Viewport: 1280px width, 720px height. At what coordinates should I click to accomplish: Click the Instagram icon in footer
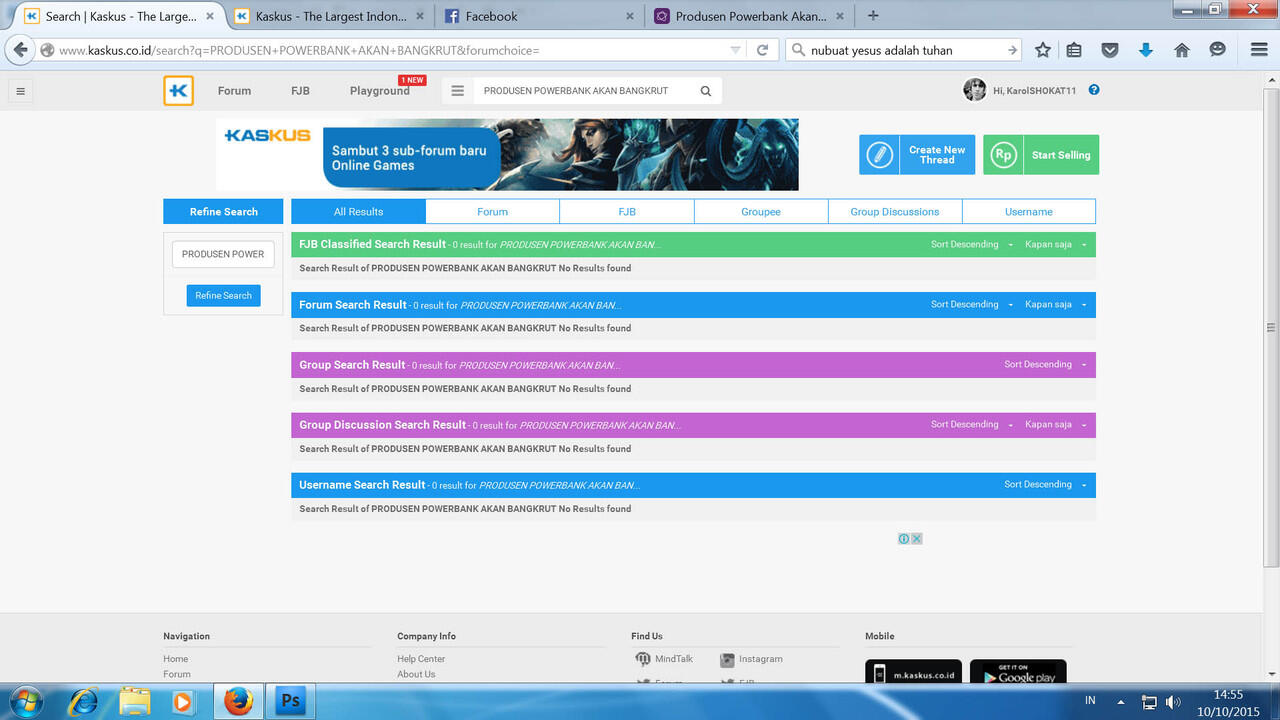point(727,659)
